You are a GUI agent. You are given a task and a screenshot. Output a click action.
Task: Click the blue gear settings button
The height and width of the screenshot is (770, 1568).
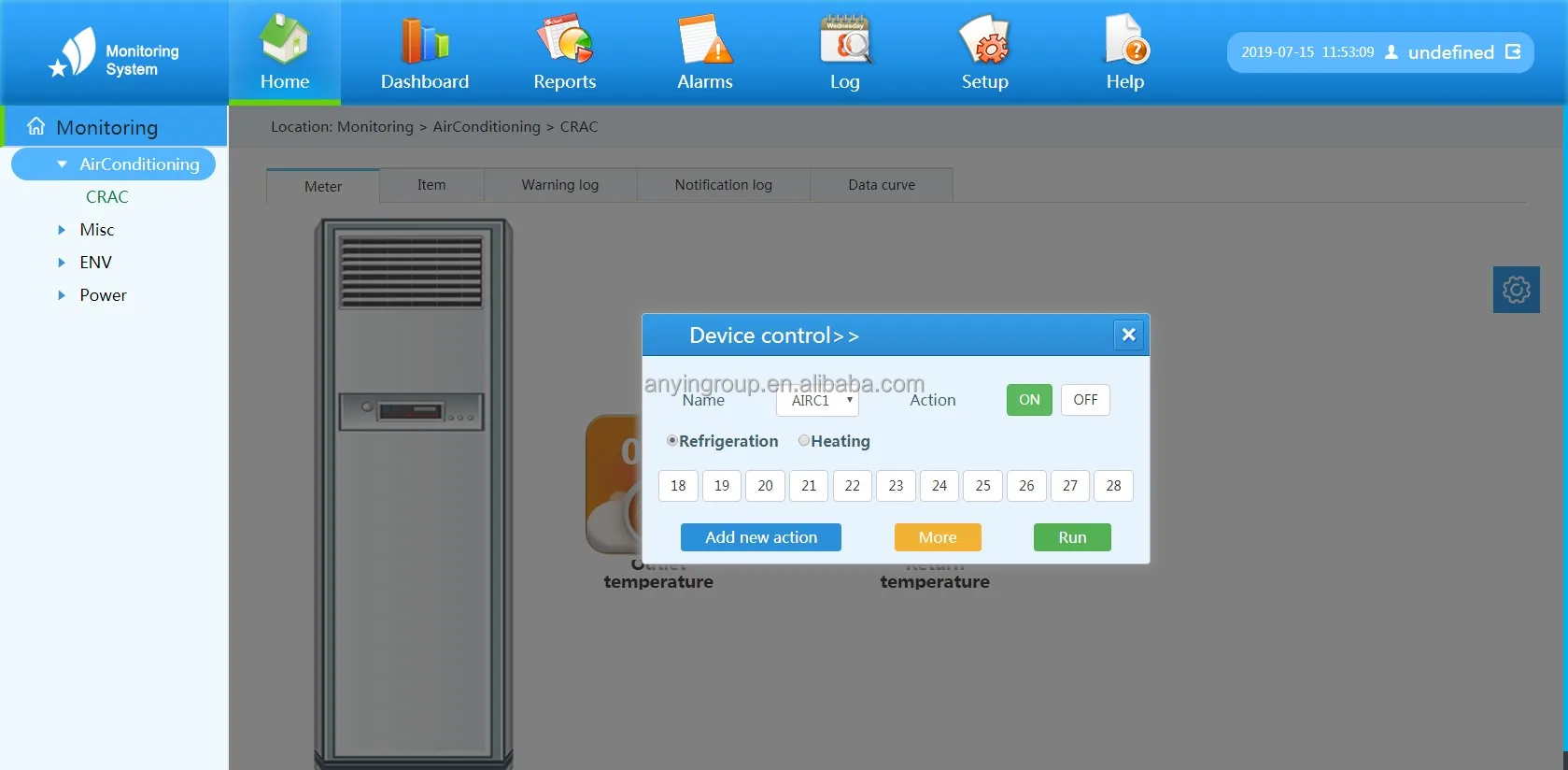pyautogui.click(x=1516, y=290)
